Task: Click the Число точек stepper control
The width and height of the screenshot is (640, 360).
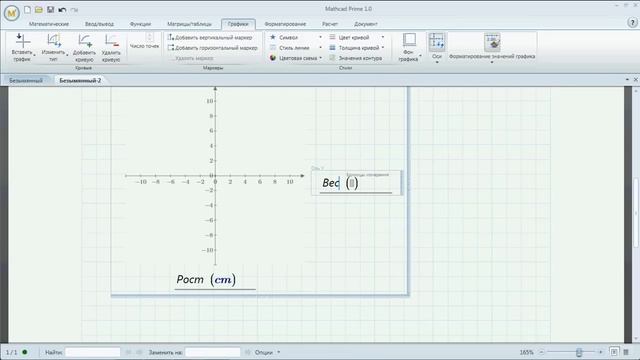Action: 149,37
